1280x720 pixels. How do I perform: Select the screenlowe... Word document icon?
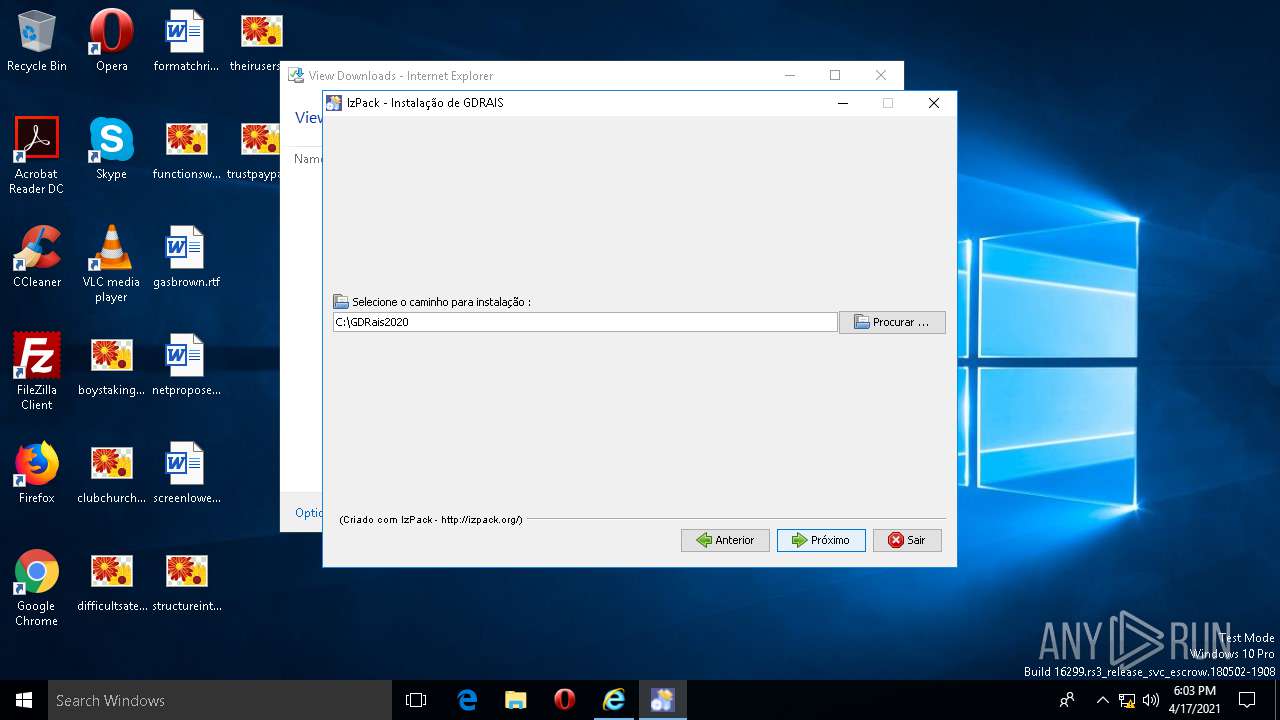point(186,473)
